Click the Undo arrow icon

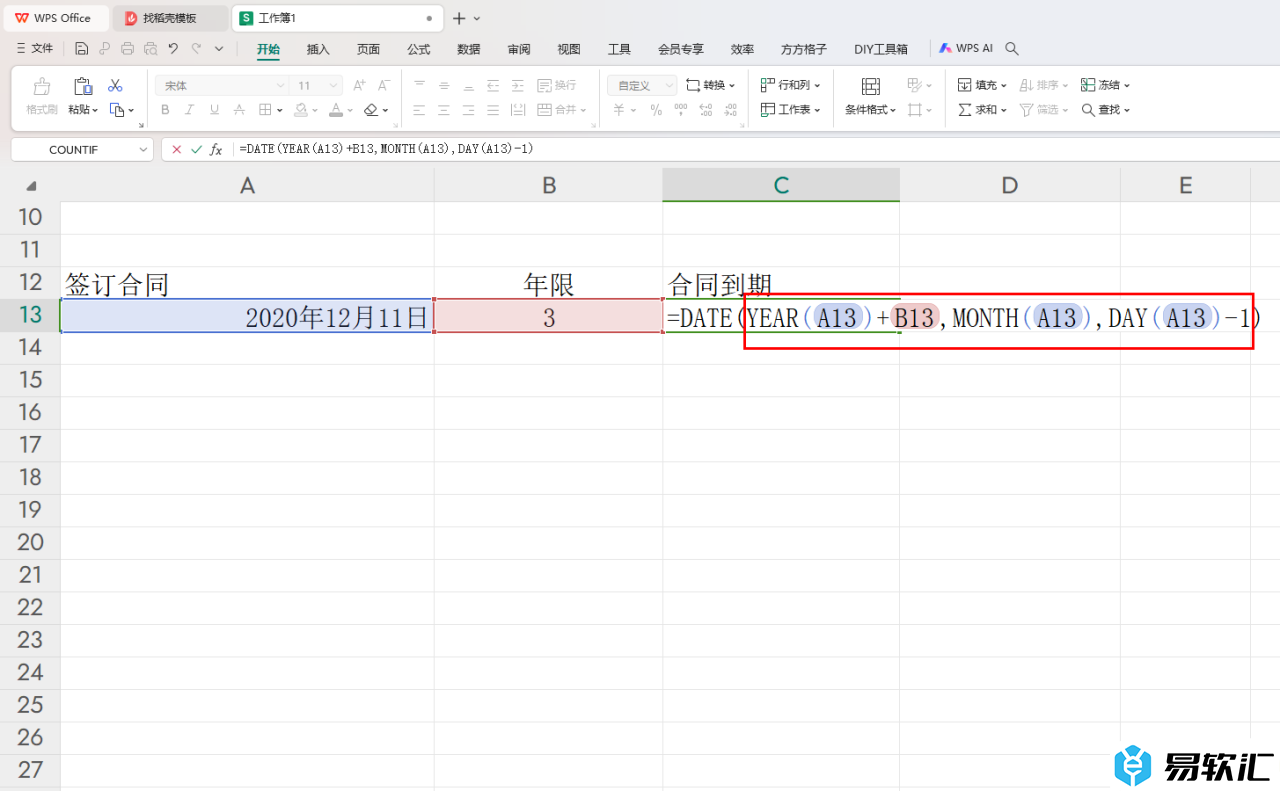(173, 48)
